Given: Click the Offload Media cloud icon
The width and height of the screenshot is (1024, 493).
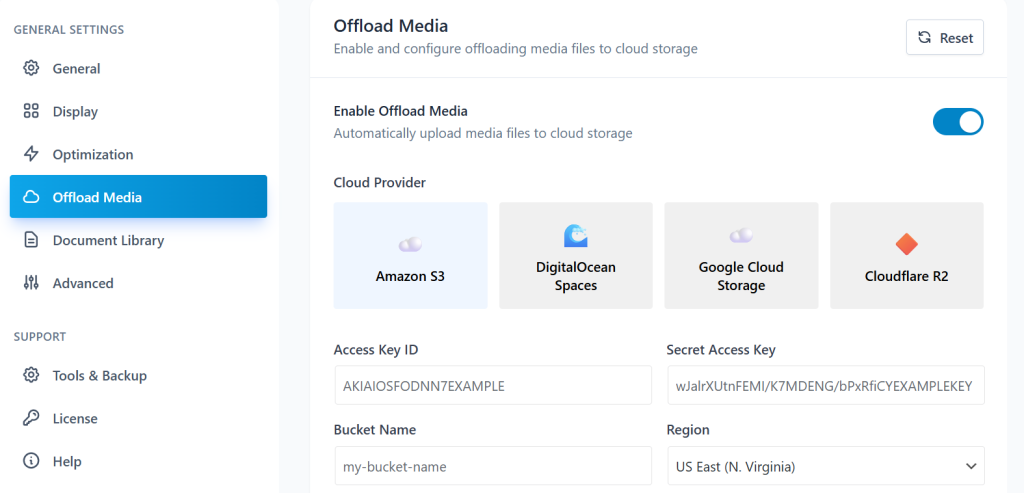Looking at the screenshot, I should click(31, 197).
